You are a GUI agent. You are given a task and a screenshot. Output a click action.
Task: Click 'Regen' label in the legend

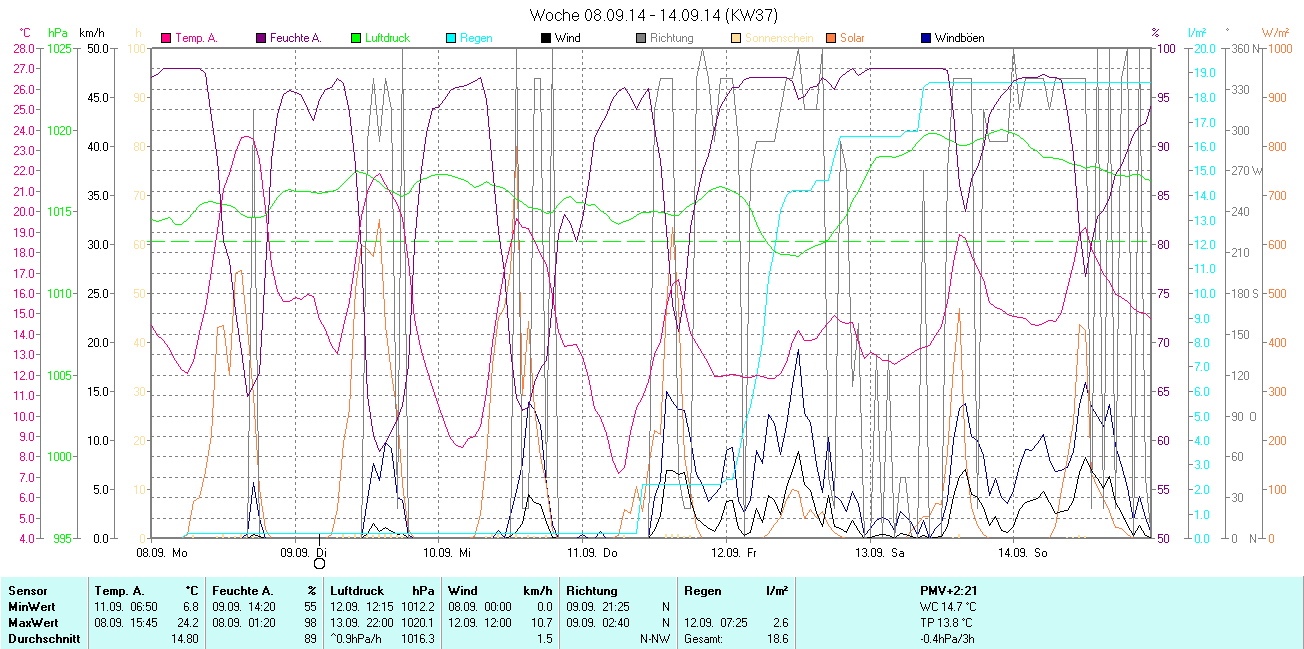[x=476, y=38]
